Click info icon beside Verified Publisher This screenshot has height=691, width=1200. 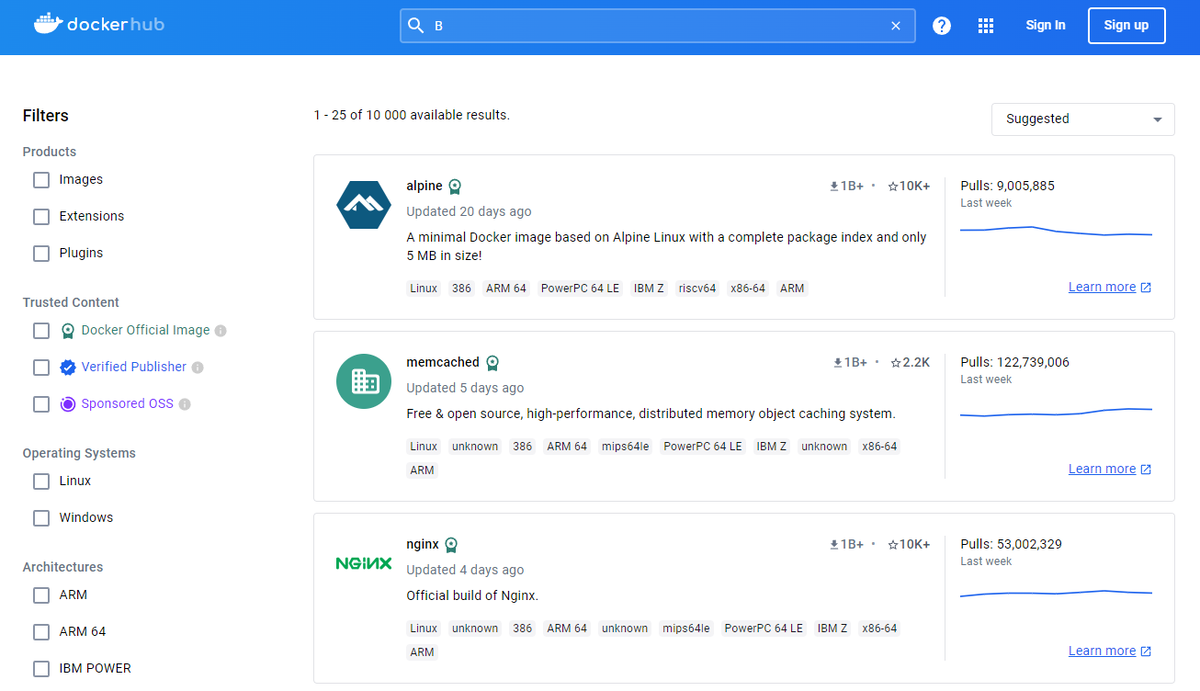(197, 368)
